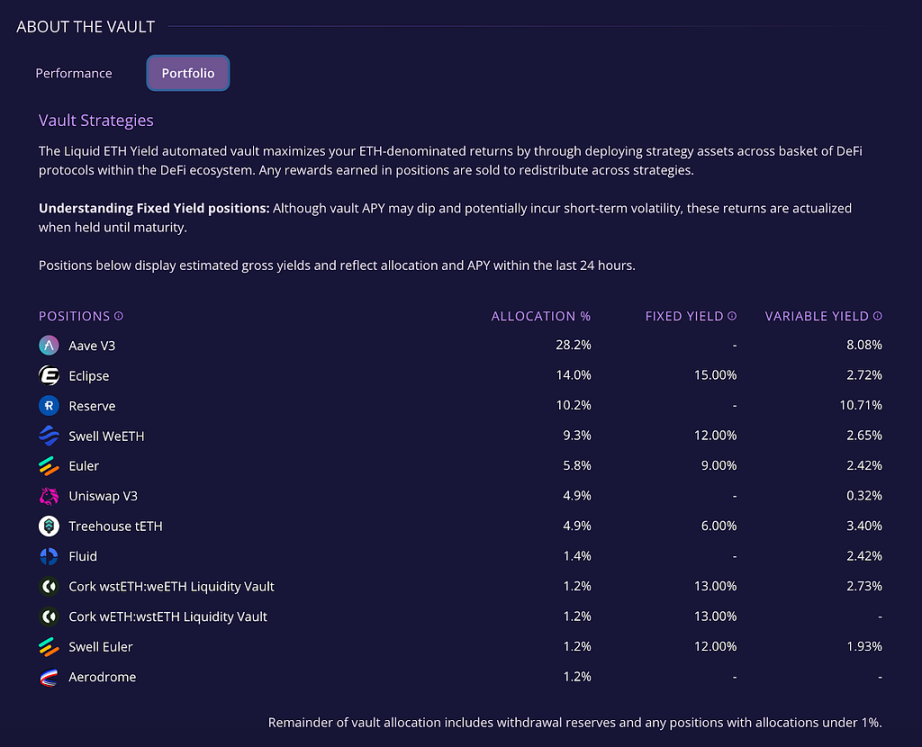922x747 pixels.
Task: Click the Swell WeETH icon
Action: click(x=49, y=436)
